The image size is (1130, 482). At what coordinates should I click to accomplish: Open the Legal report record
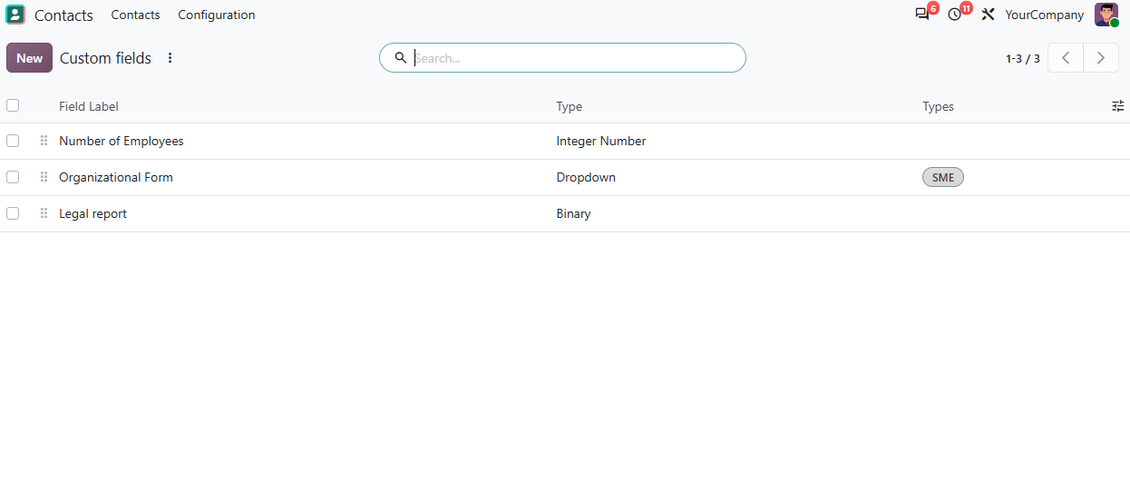[x=93, y=213]
